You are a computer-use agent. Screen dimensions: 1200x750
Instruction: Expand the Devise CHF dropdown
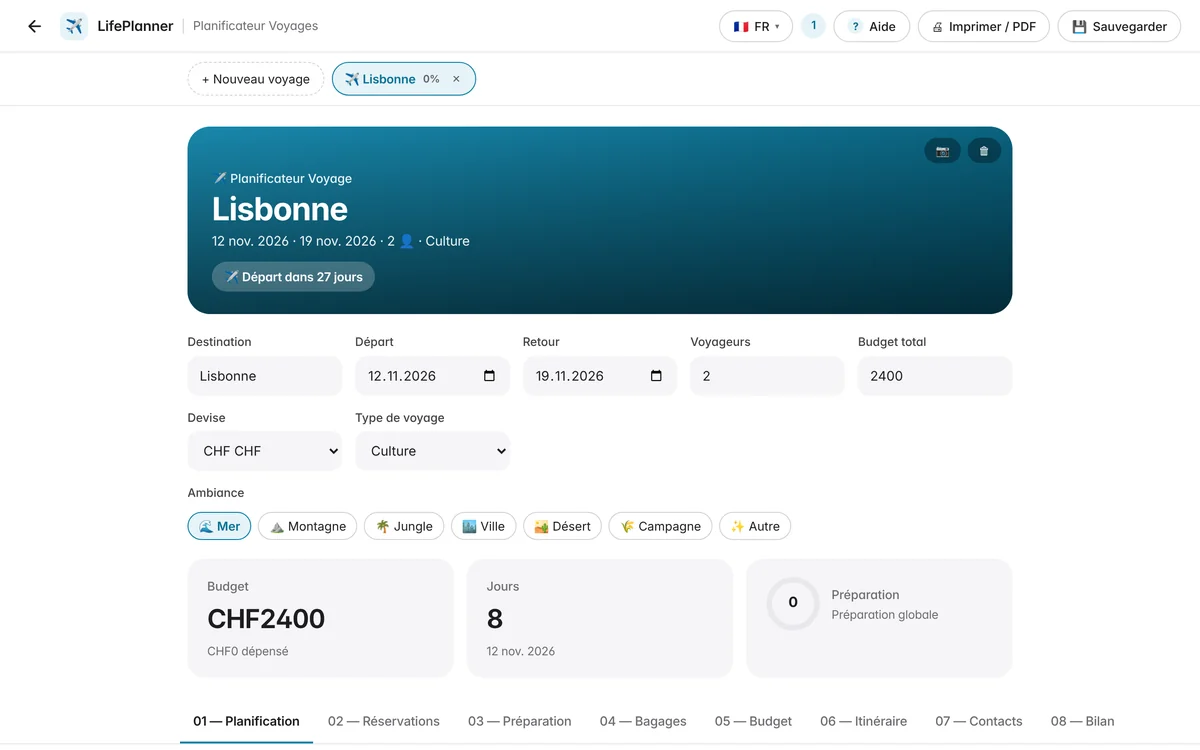tap(265, 451)
